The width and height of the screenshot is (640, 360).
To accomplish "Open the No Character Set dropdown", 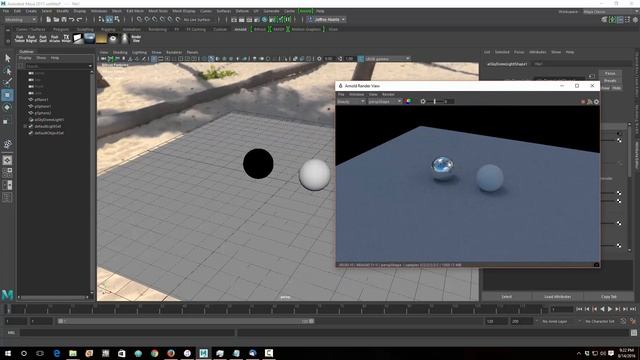I will 600,321.
